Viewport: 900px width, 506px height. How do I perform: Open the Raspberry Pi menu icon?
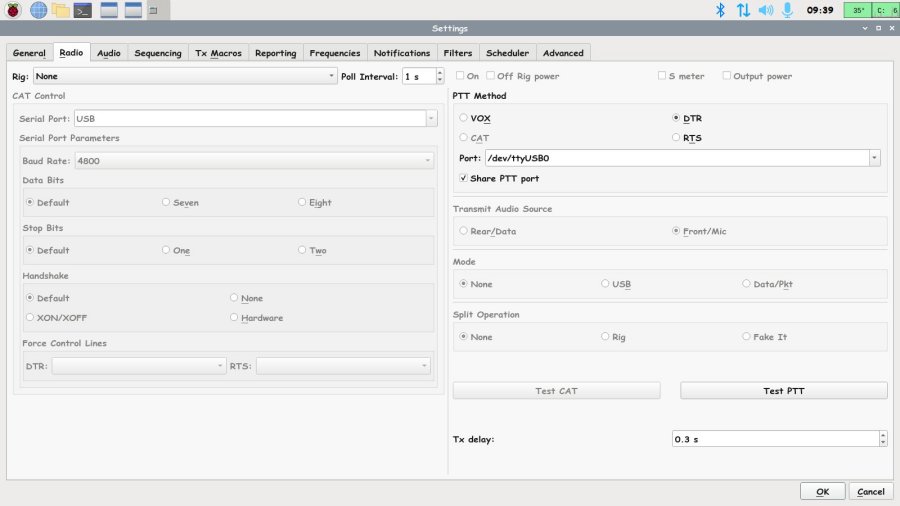[13, 10]
